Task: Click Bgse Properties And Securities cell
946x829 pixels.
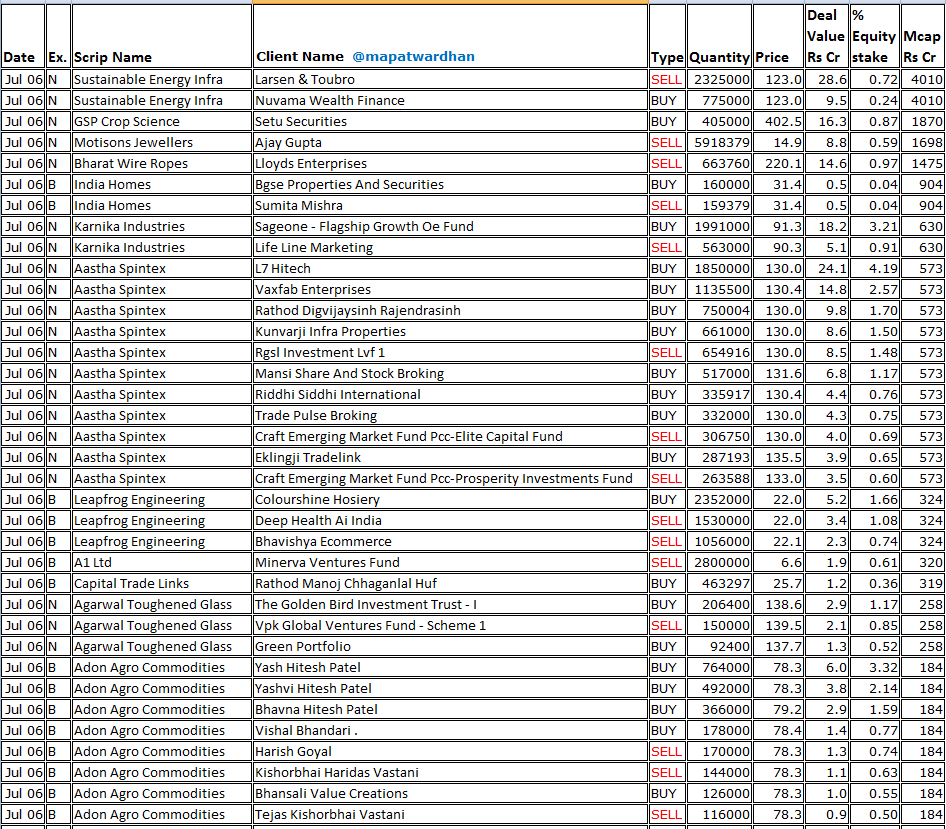Action: pos(451,185)
